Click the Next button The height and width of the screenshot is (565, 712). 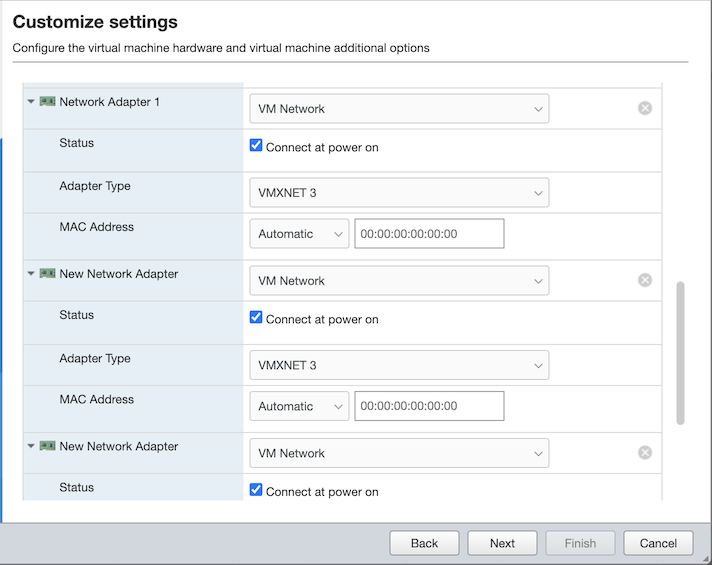[x=502, y=543]
